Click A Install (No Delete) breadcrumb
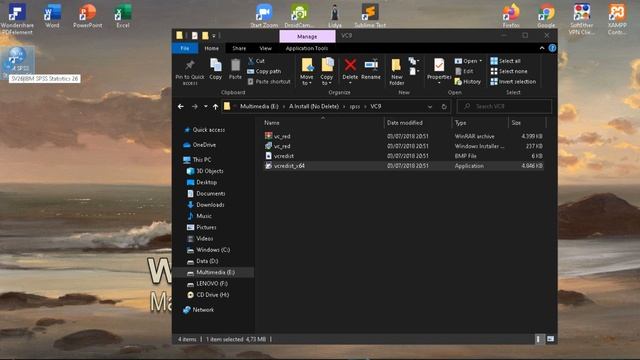 (314, 107)
